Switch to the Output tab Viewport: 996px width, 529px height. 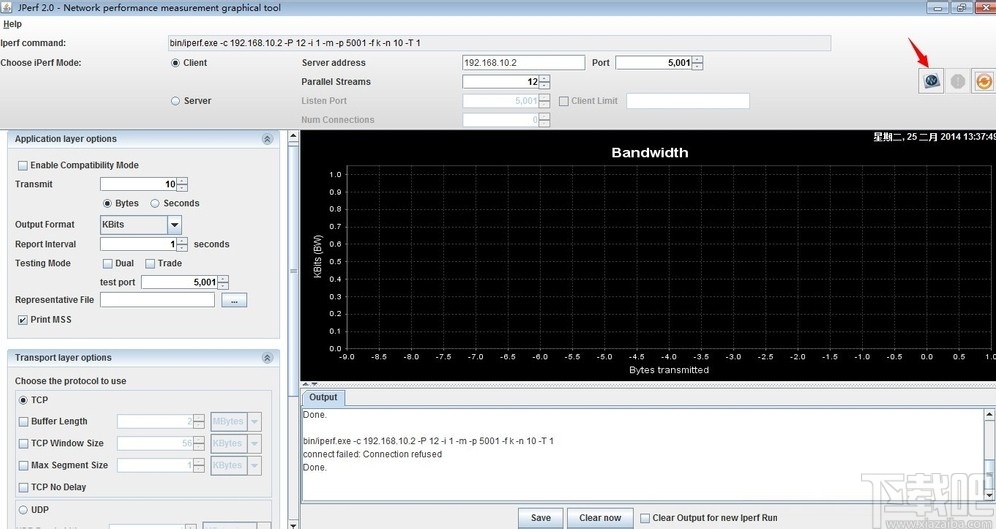pyautogui.click(x=323, y=398)
